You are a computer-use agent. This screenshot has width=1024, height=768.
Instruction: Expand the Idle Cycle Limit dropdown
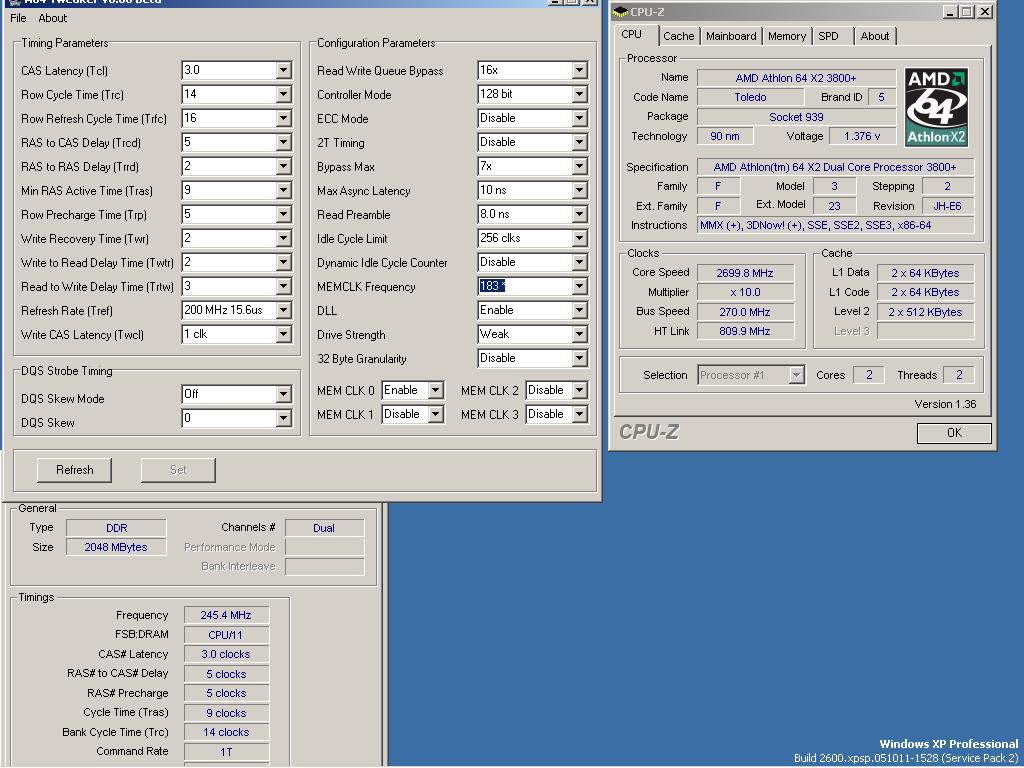tap(579, 238)
